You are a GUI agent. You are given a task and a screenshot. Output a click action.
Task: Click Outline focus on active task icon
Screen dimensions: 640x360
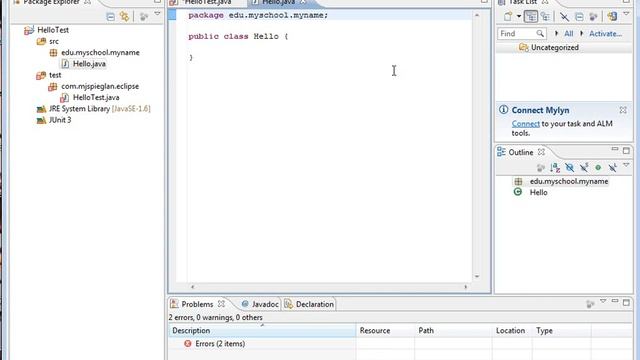point(540,167)
